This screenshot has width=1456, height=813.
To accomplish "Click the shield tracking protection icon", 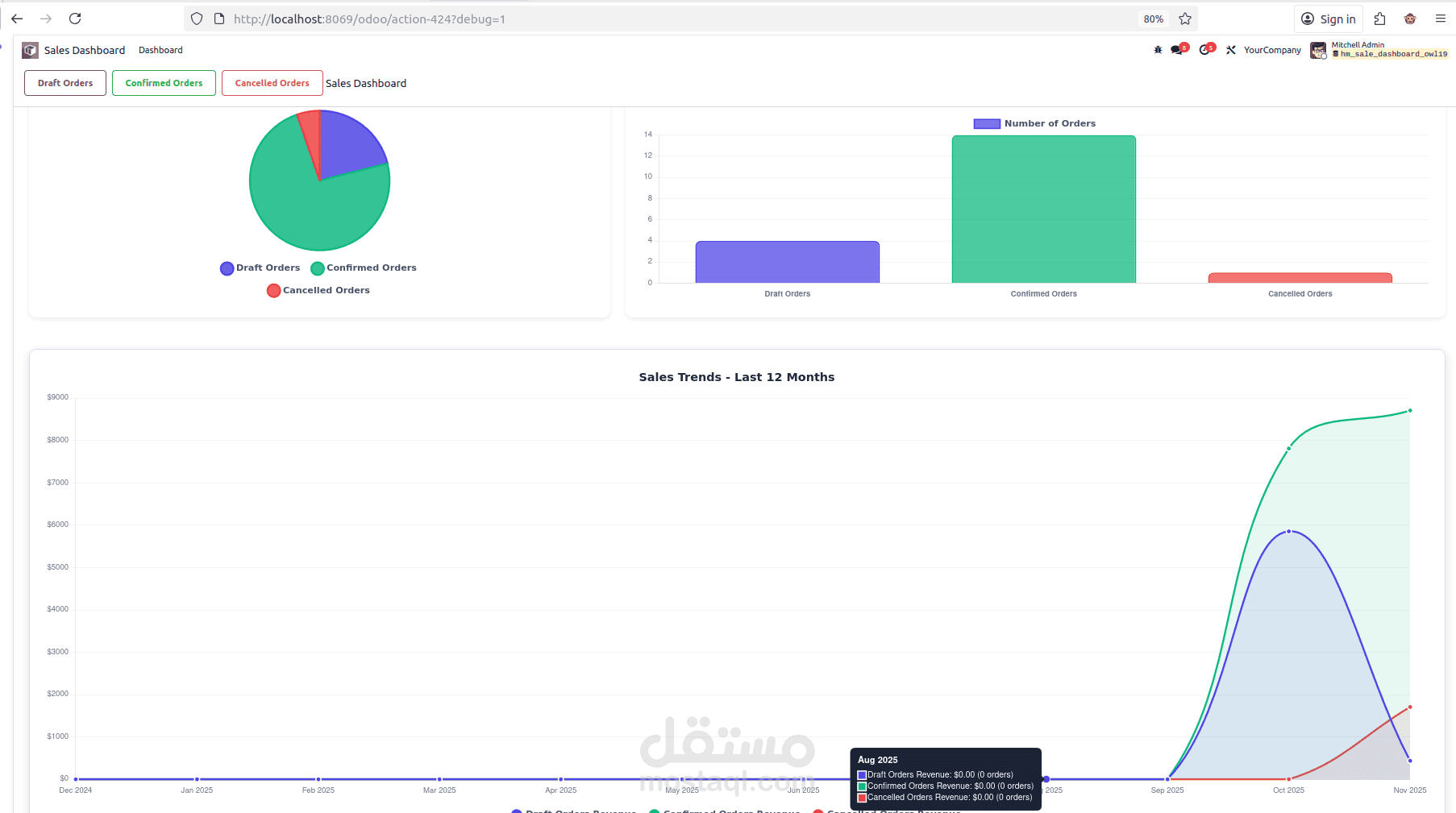I will point(197,19).
